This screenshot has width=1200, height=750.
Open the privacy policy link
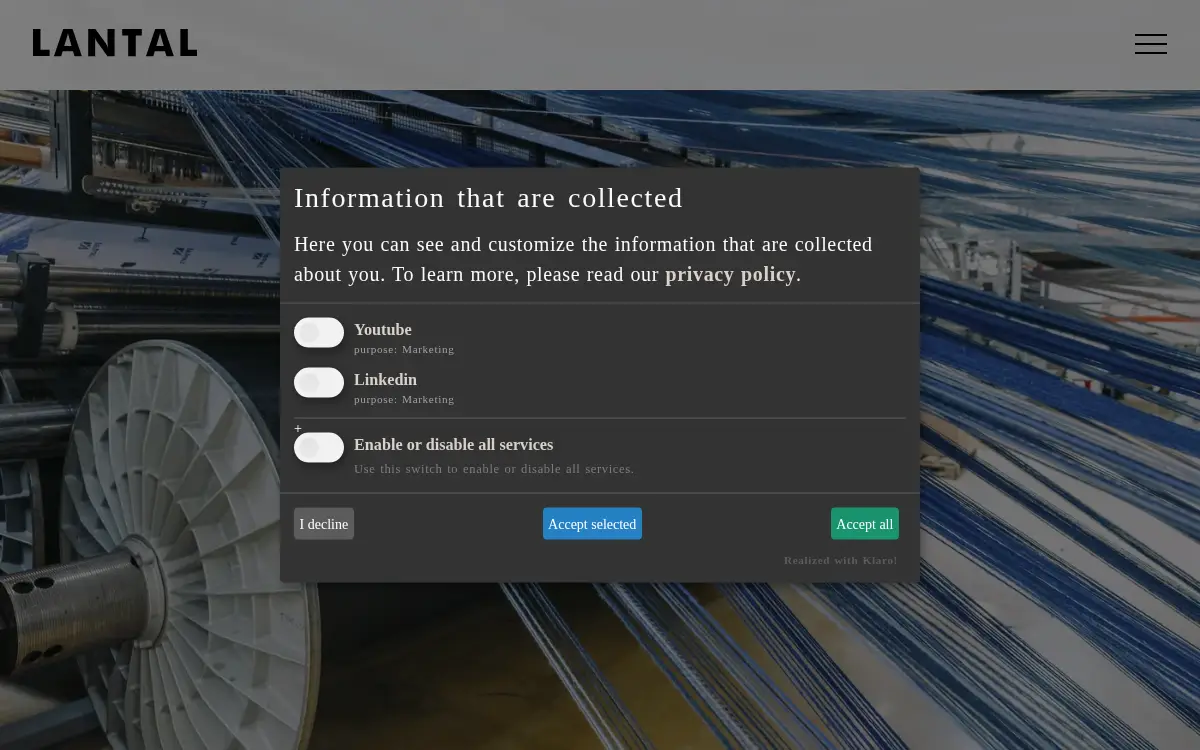[731, 274]
